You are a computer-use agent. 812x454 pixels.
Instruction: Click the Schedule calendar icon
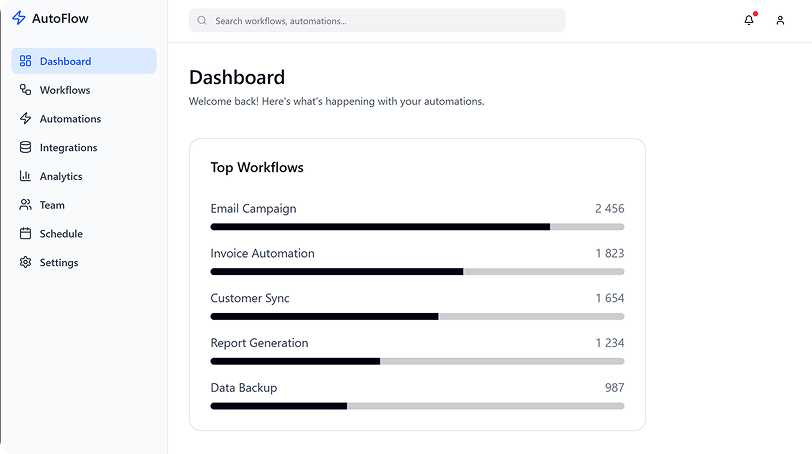[25, 233]
